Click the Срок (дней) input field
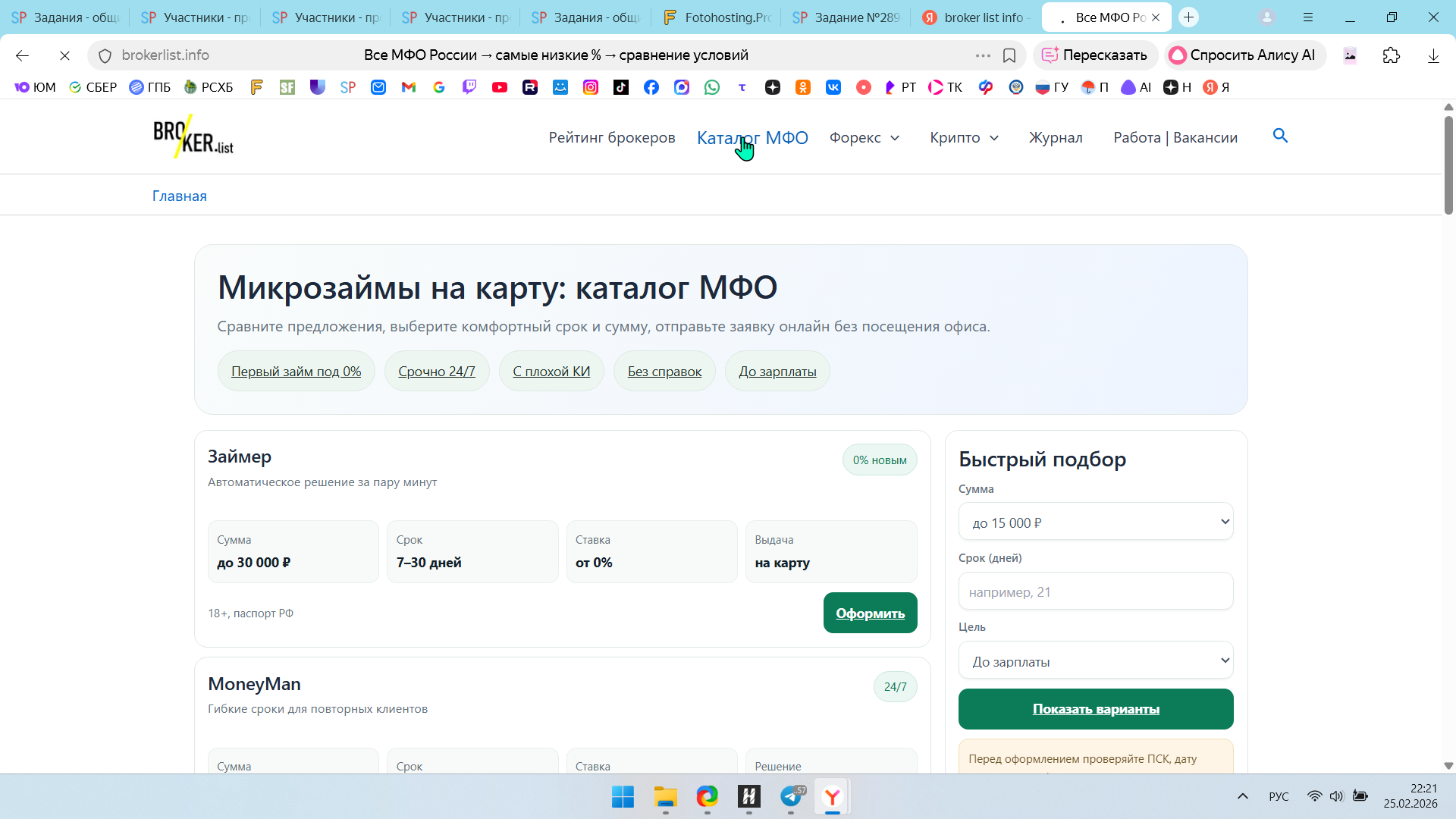 point(1096,591)
